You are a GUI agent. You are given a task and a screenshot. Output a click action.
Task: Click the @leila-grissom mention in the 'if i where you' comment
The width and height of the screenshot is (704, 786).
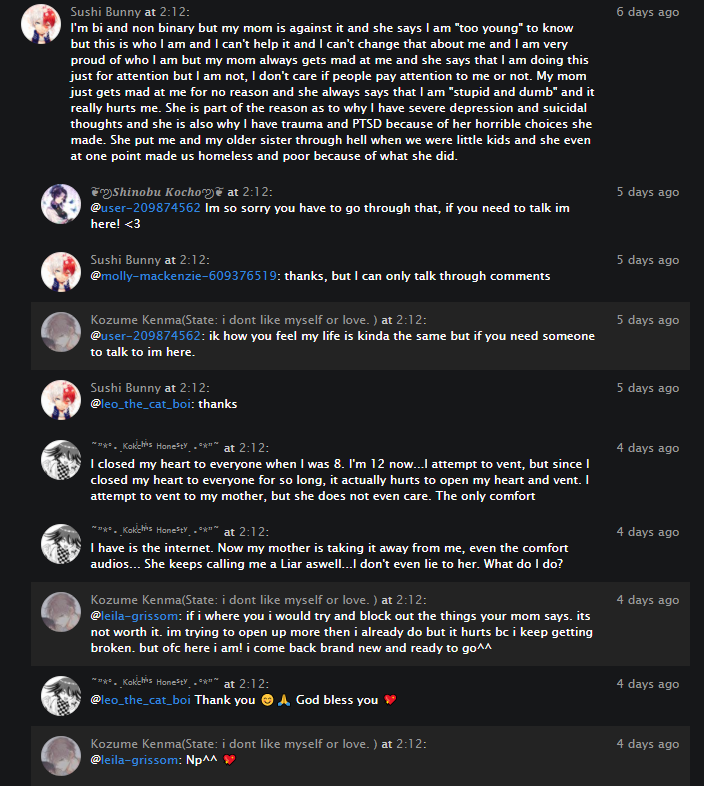(134, 616)
